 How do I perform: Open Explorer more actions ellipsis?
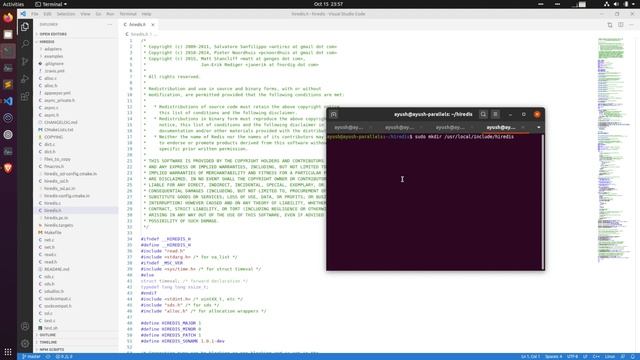click(110, 24)
